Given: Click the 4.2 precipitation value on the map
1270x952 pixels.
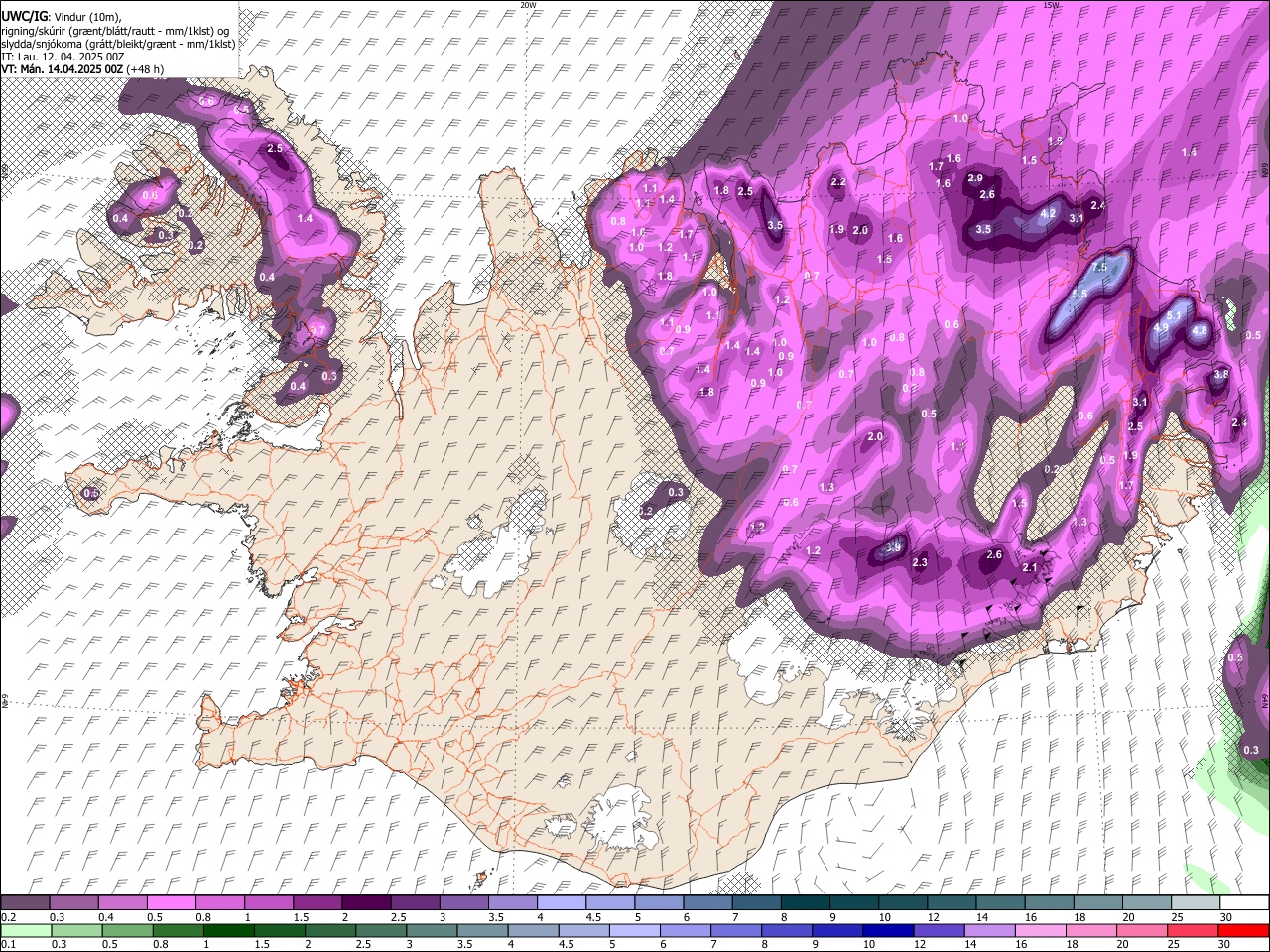Looking at the screenshot, I should (1048, 213).
